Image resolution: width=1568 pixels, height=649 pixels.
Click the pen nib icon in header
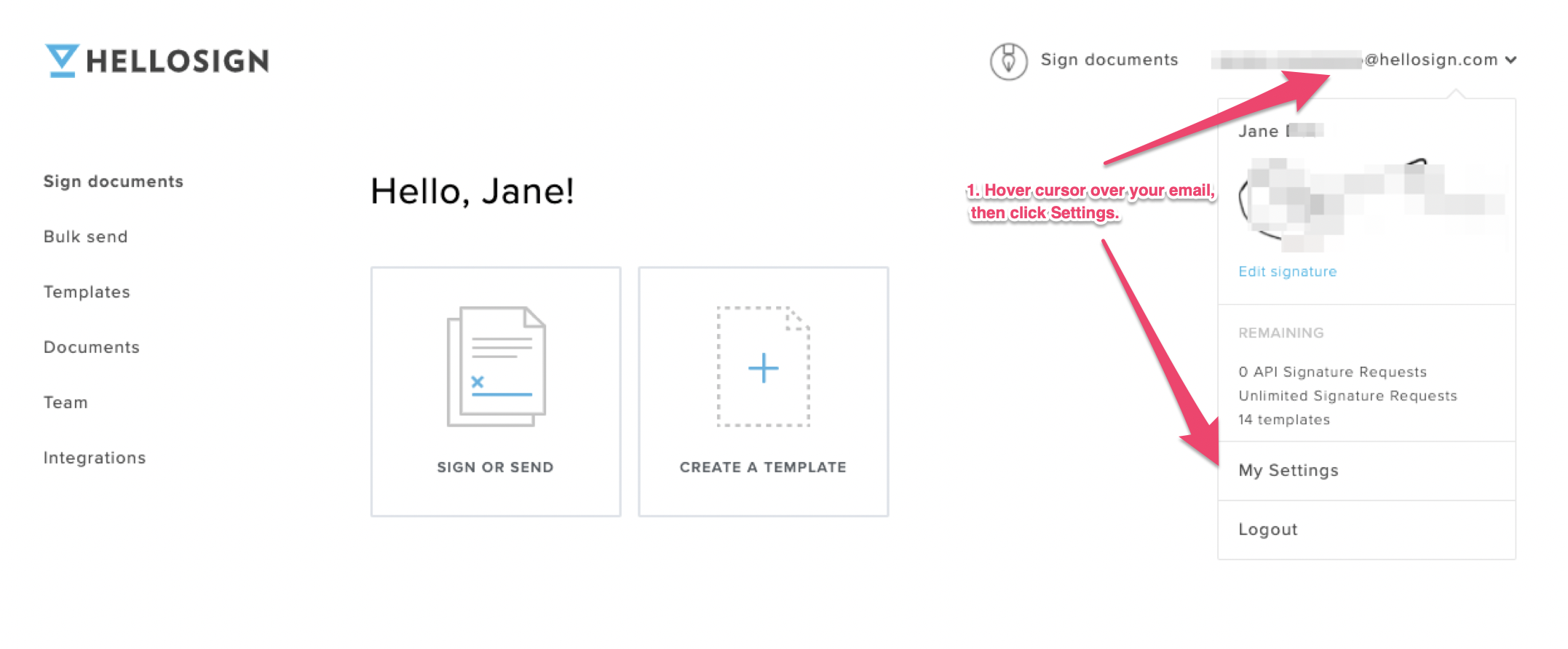click(x=1008, y=61)
